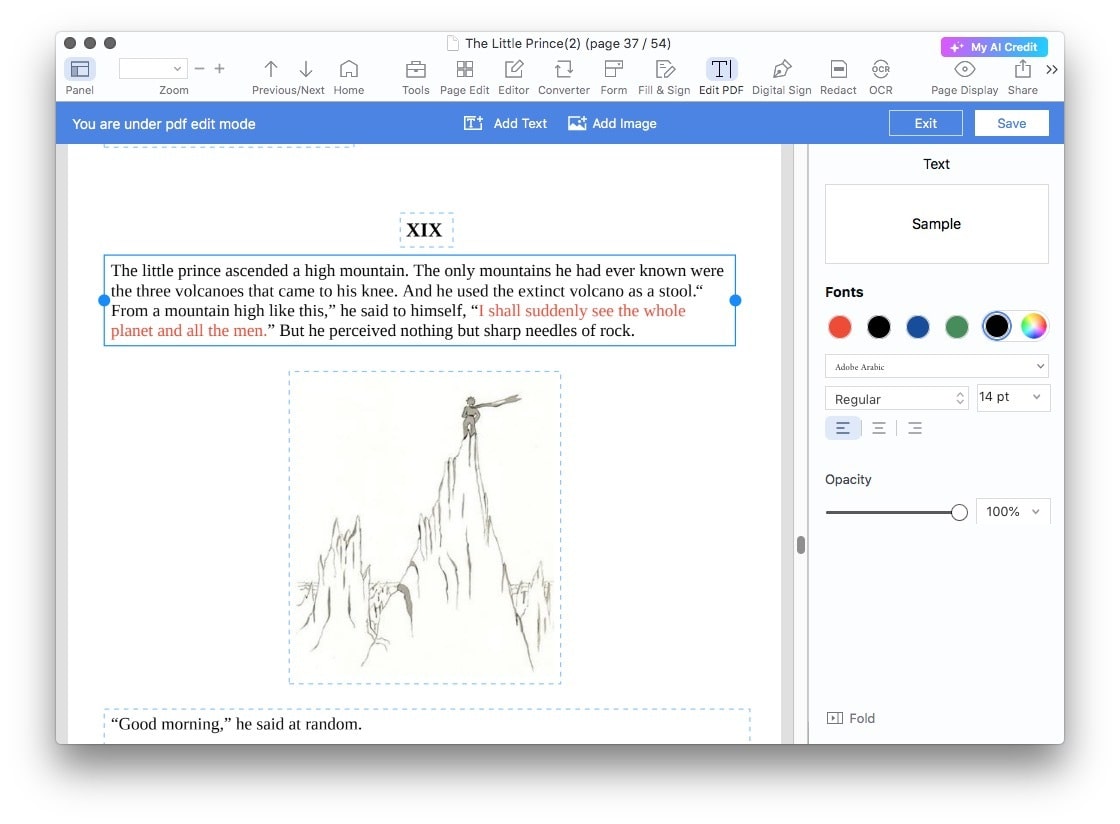Click the Share icon
Screen dimensions: 1120x824
click(x=1023, y=69)
